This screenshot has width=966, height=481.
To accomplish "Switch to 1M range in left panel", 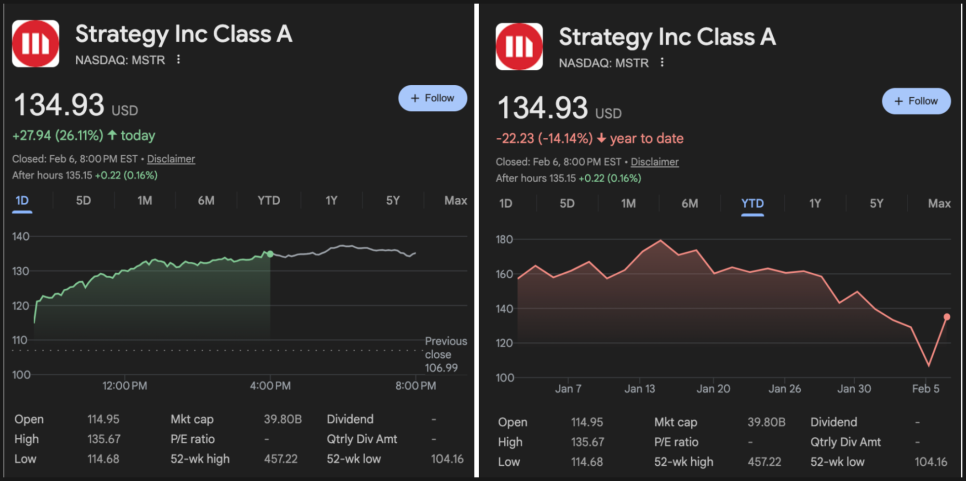I will [145, 201].
